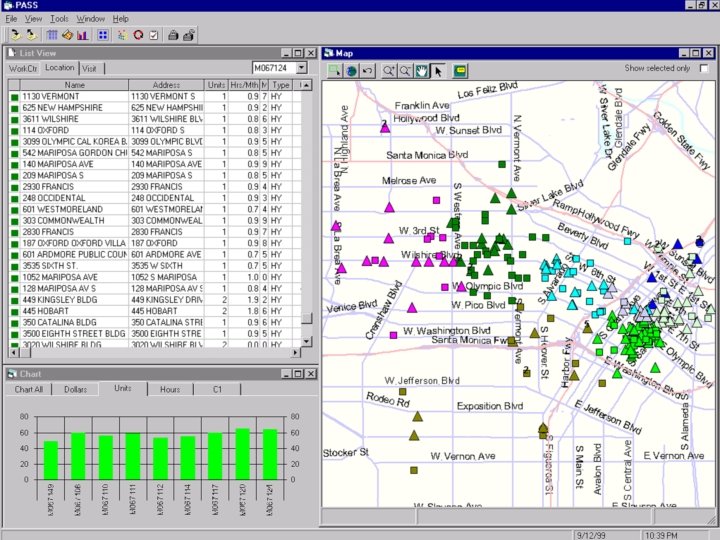Click the first folder icon with down arrow
The image size is (720, 540).
coord(16,35)
